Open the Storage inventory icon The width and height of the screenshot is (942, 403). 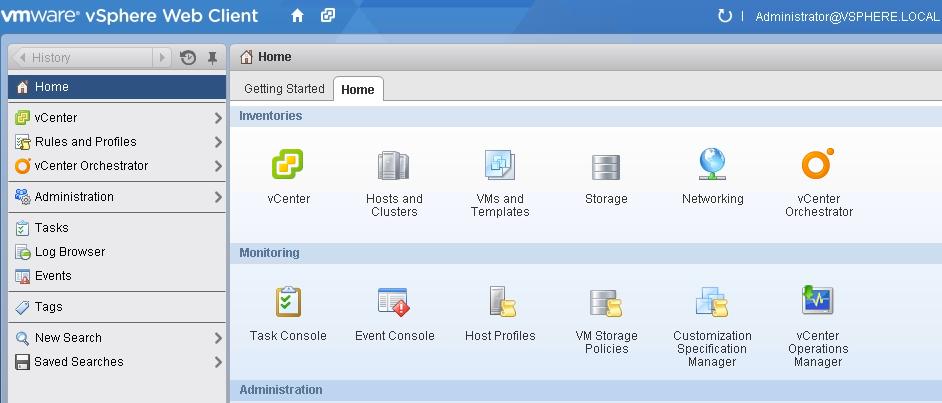606,168
